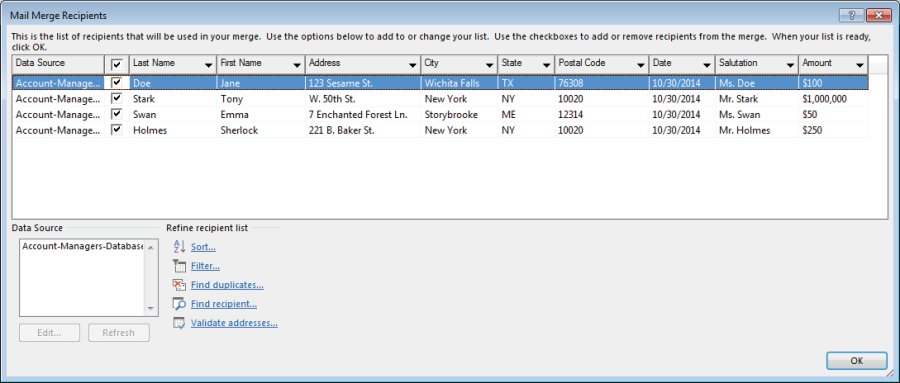
Task: Click the Refresh button
Action: point(119,333)
